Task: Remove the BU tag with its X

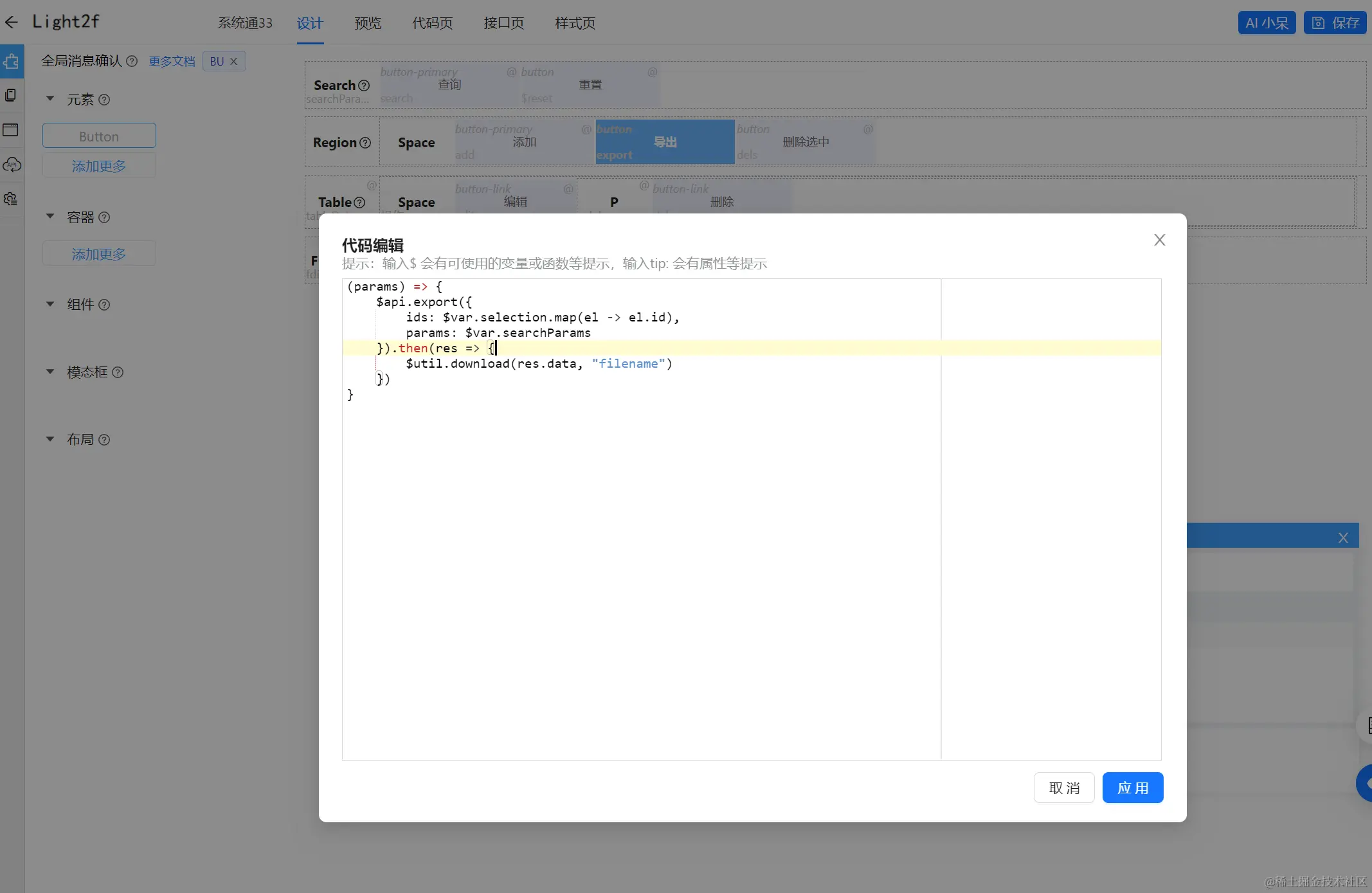Action: click(x=234, y=62)
